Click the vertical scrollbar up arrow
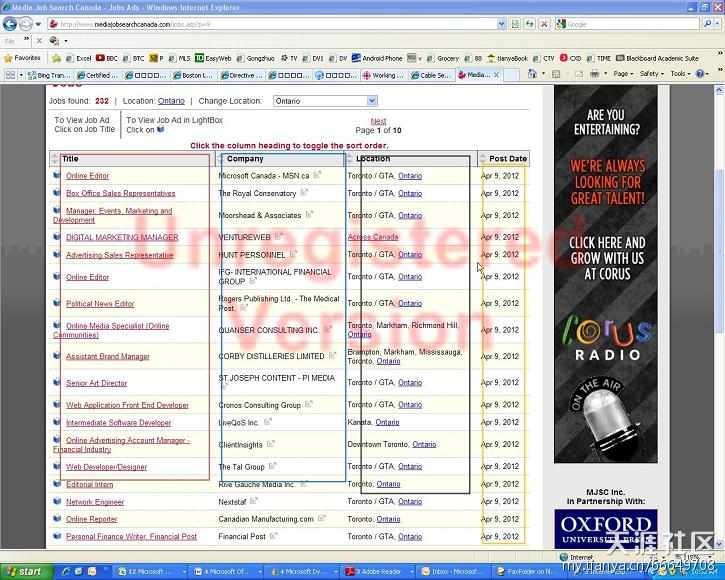Image resolution: width=725 pixels, height=580 pixels. coord(719,90)
